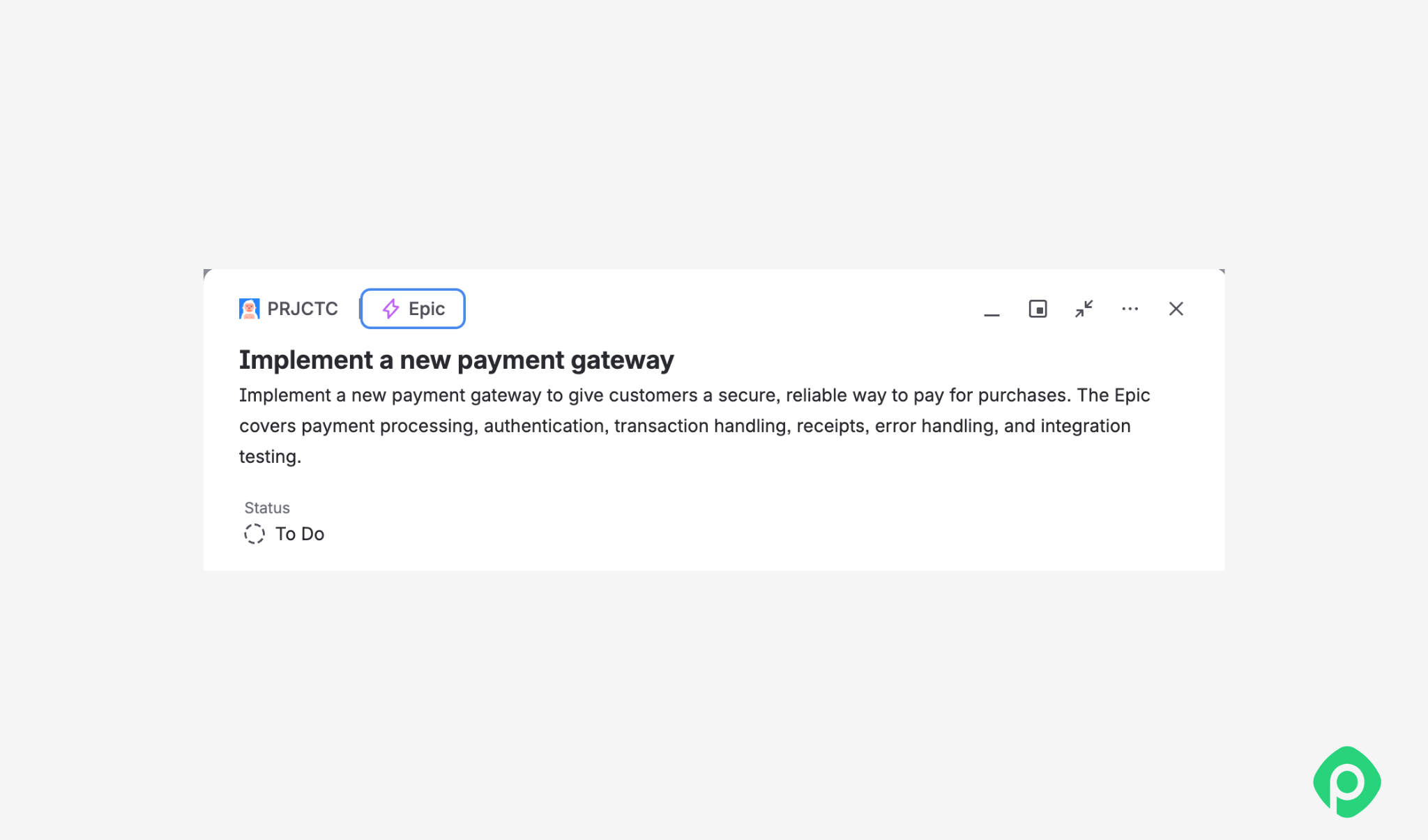Click the green Plane logo in the corner
The image size is (1428, 840).
pos(1347,781)
